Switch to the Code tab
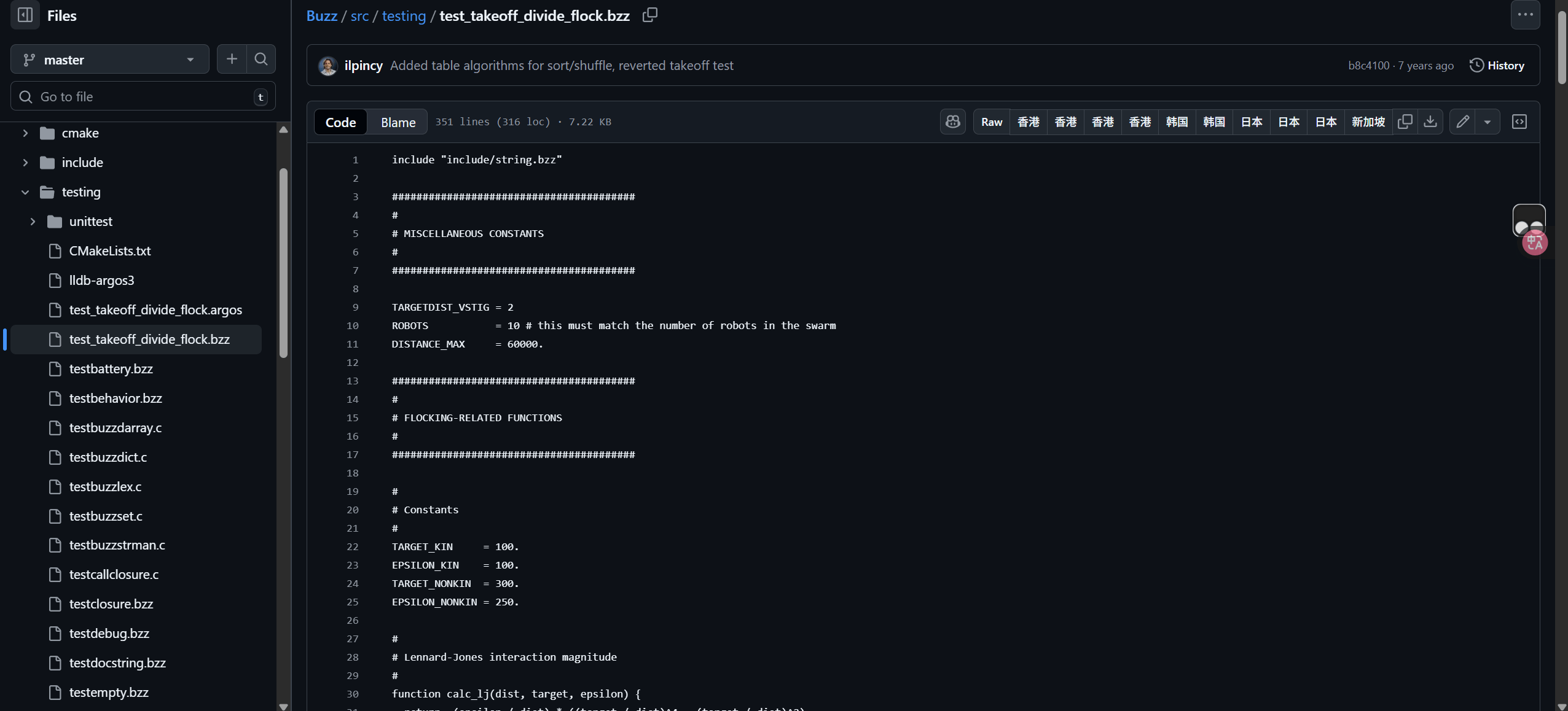 pos(340,122)
